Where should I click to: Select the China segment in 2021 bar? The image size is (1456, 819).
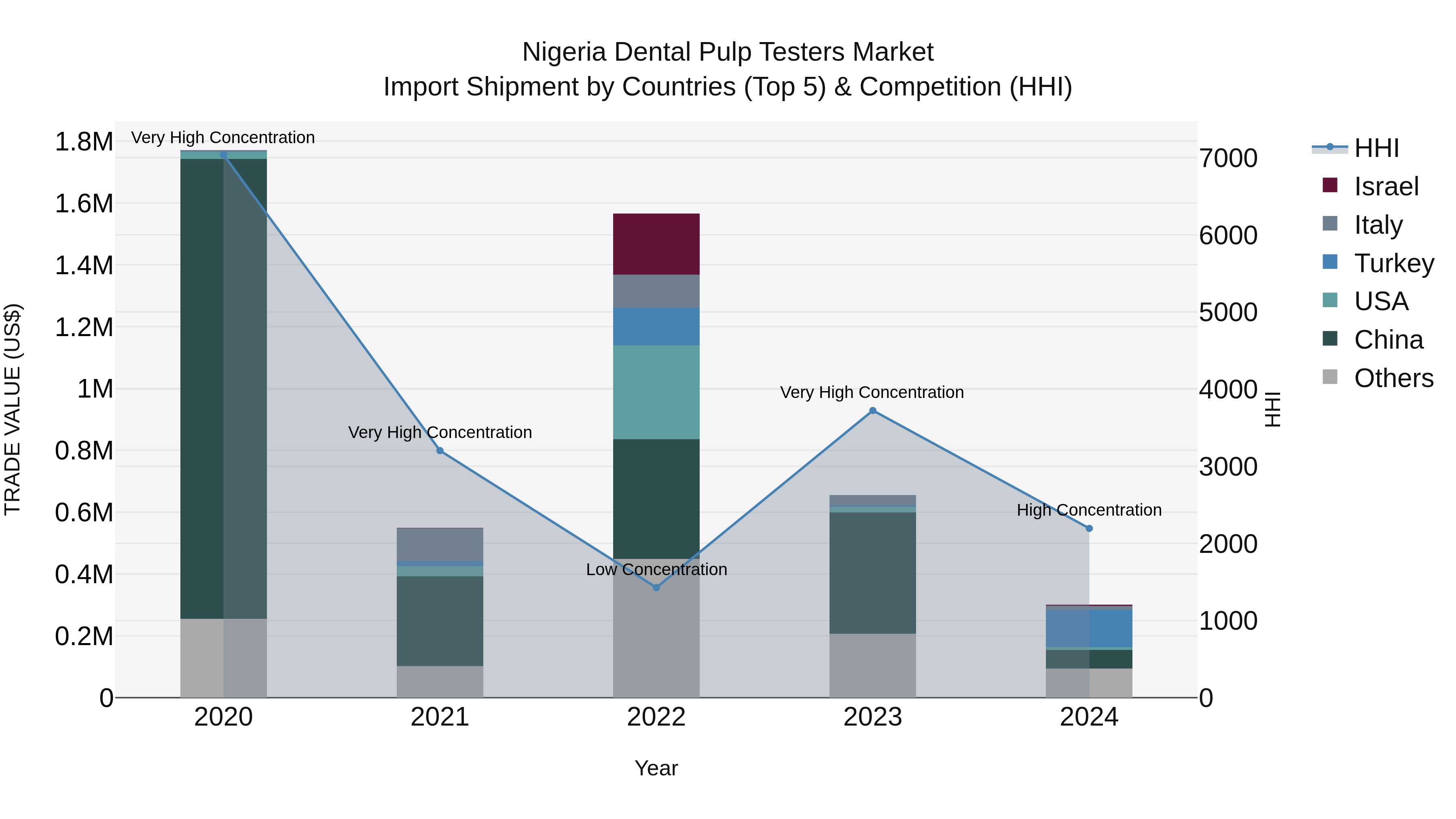(440, 621)
